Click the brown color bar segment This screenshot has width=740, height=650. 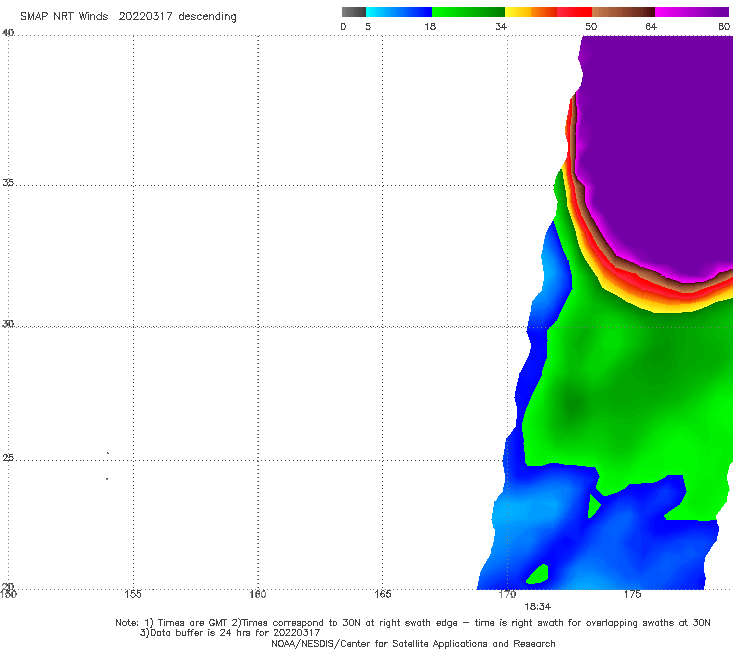623,12
